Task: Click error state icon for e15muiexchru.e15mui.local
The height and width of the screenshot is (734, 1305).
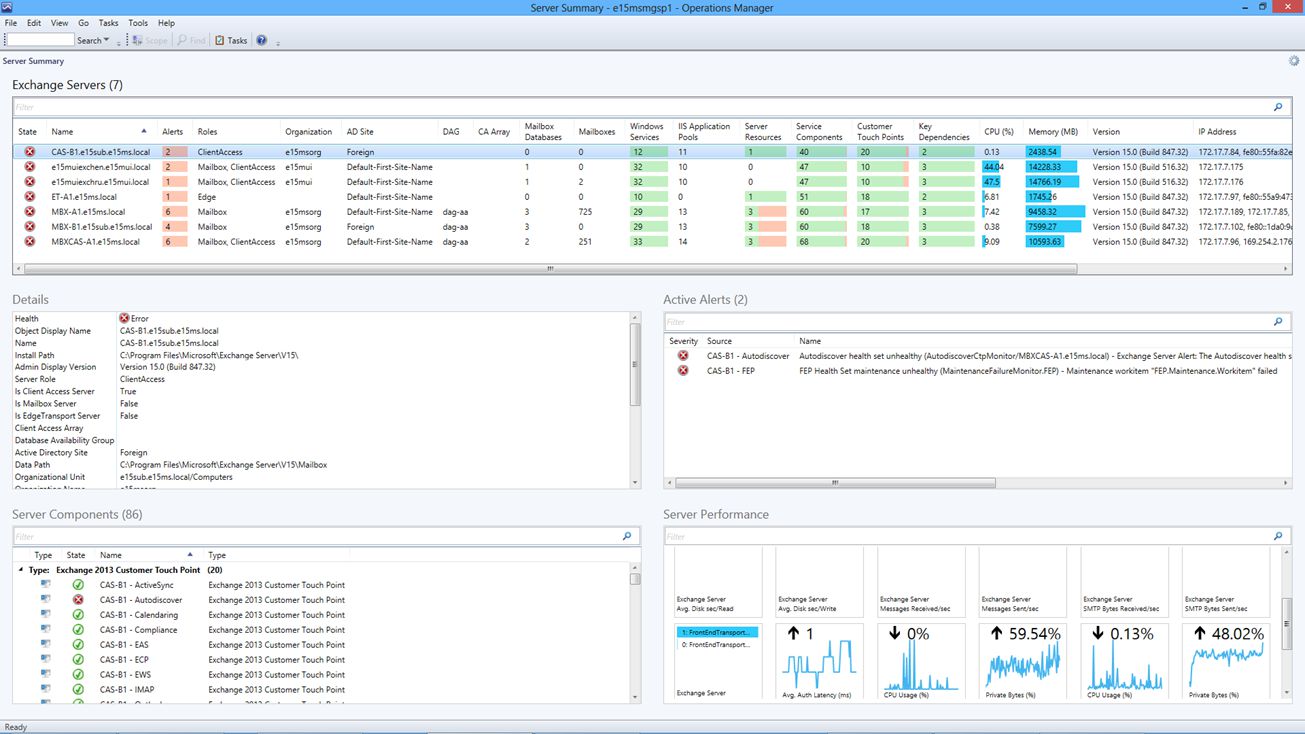Action: [x=29, y=182]
